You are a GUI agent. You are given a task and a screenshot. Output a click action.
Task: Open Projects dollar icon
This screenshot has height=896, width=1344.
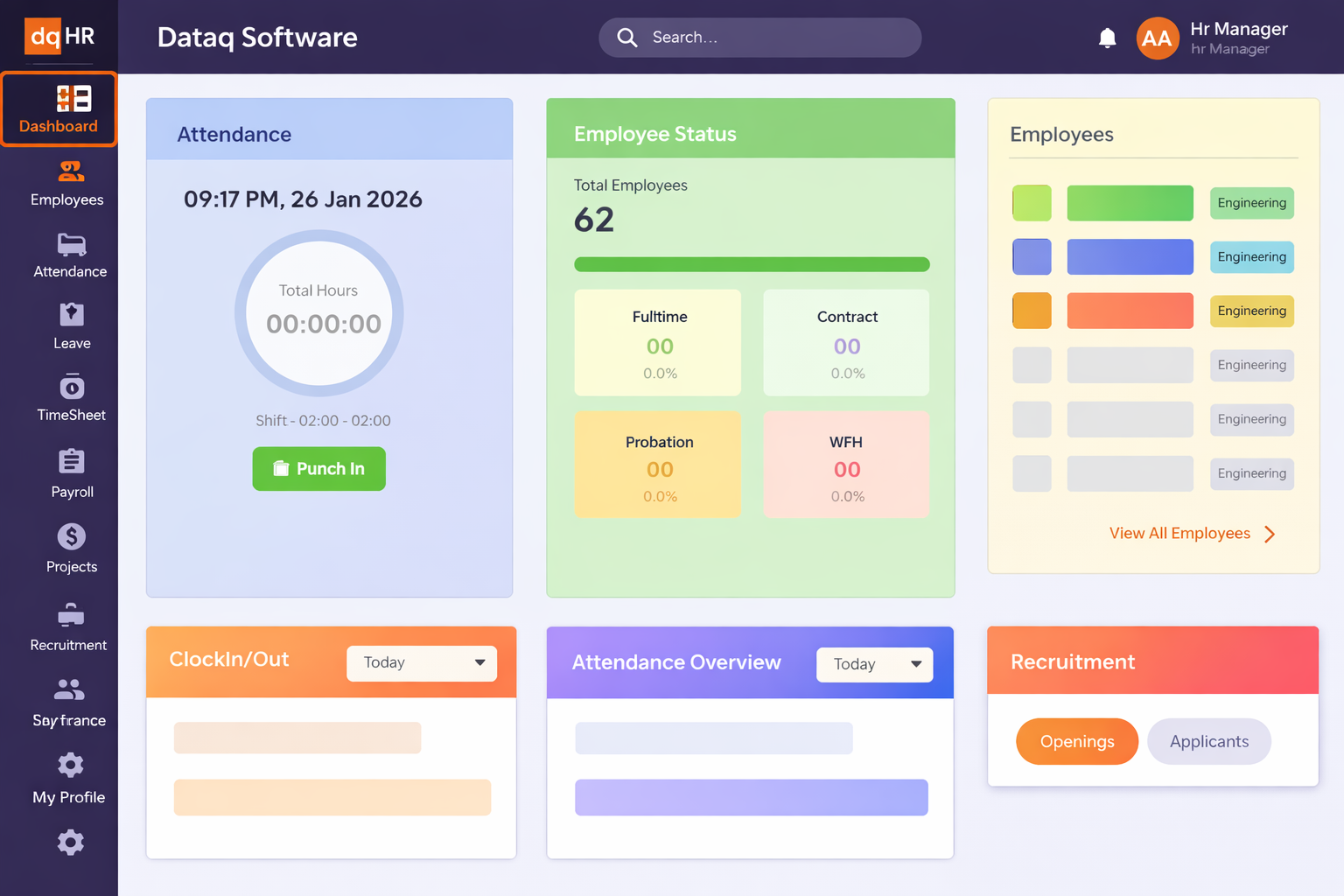71,536
